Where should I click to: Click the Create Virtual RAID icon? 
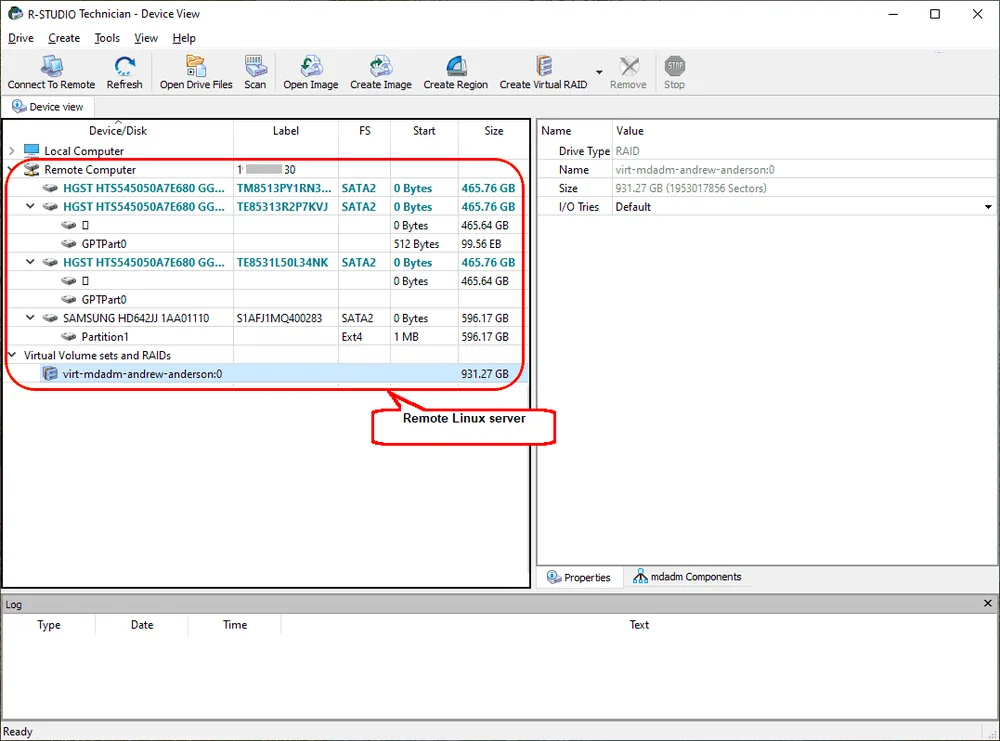click(543, 66)
